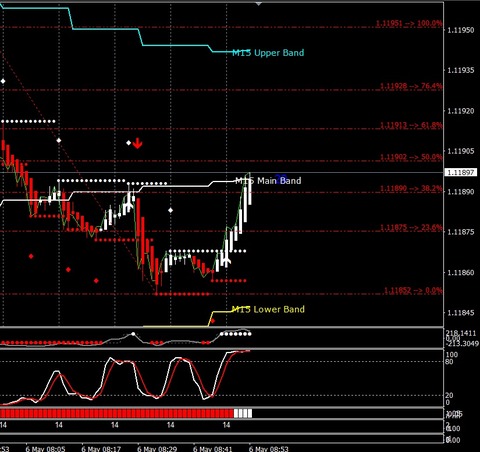The image size is (480, 452).
Task: Click the 1.11875 -> 23.6% Fibonacci label
Action: (x=411, y=227)
